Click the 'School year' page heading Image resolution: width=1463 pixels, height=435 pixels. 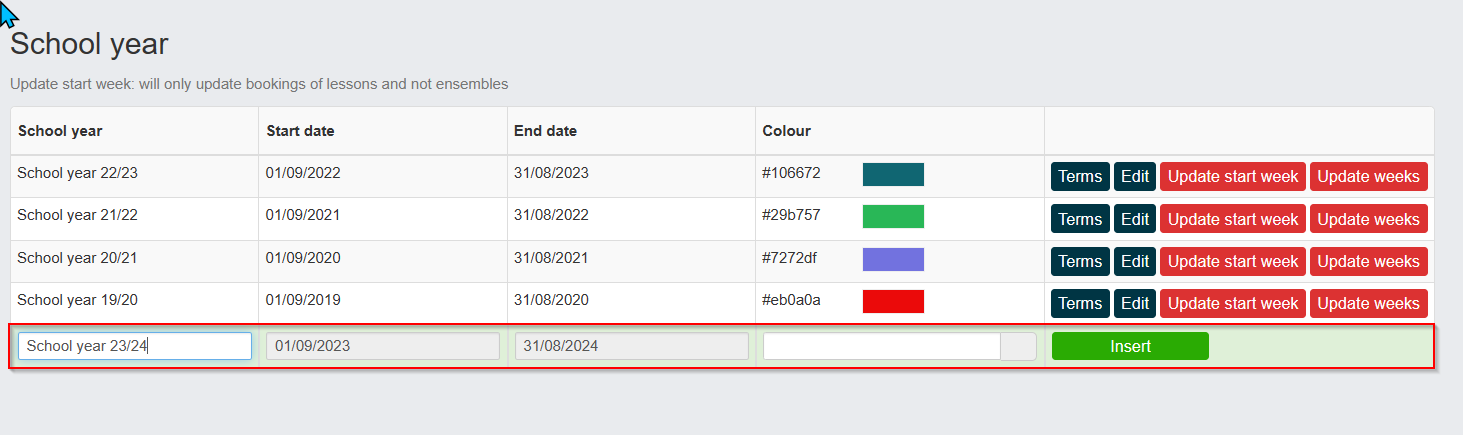point(89,44)
